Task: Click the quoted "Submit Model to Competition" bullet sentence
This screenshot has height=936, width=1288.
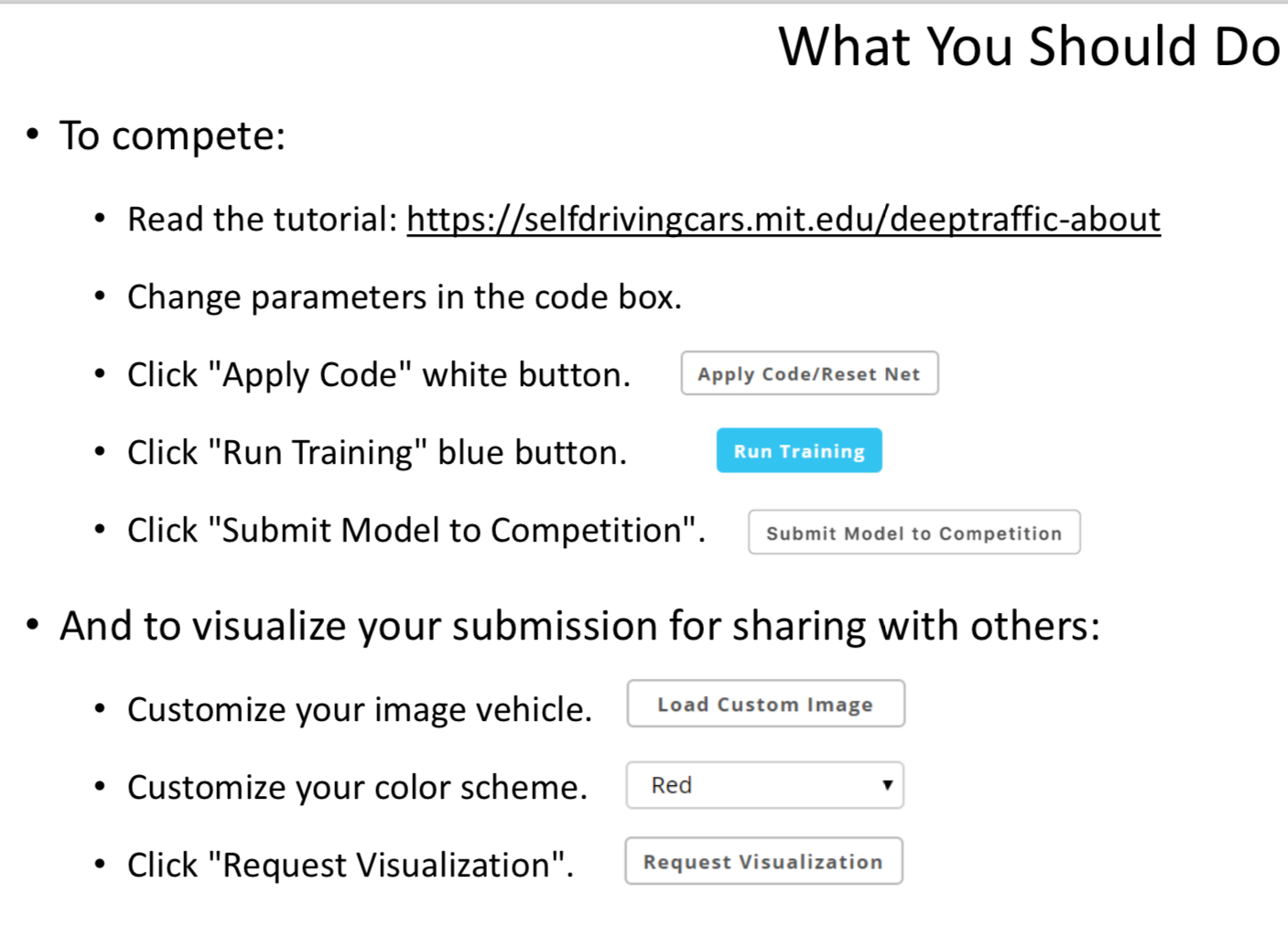Action: (416, 531)
